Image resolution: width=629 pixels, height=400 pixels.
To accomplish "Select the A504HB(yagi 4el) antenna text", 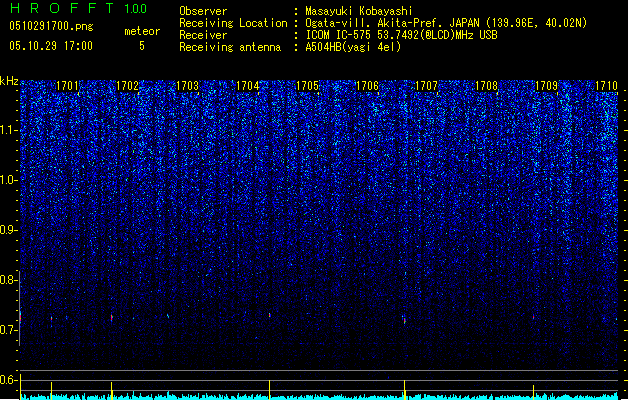I will click(353, 47).
